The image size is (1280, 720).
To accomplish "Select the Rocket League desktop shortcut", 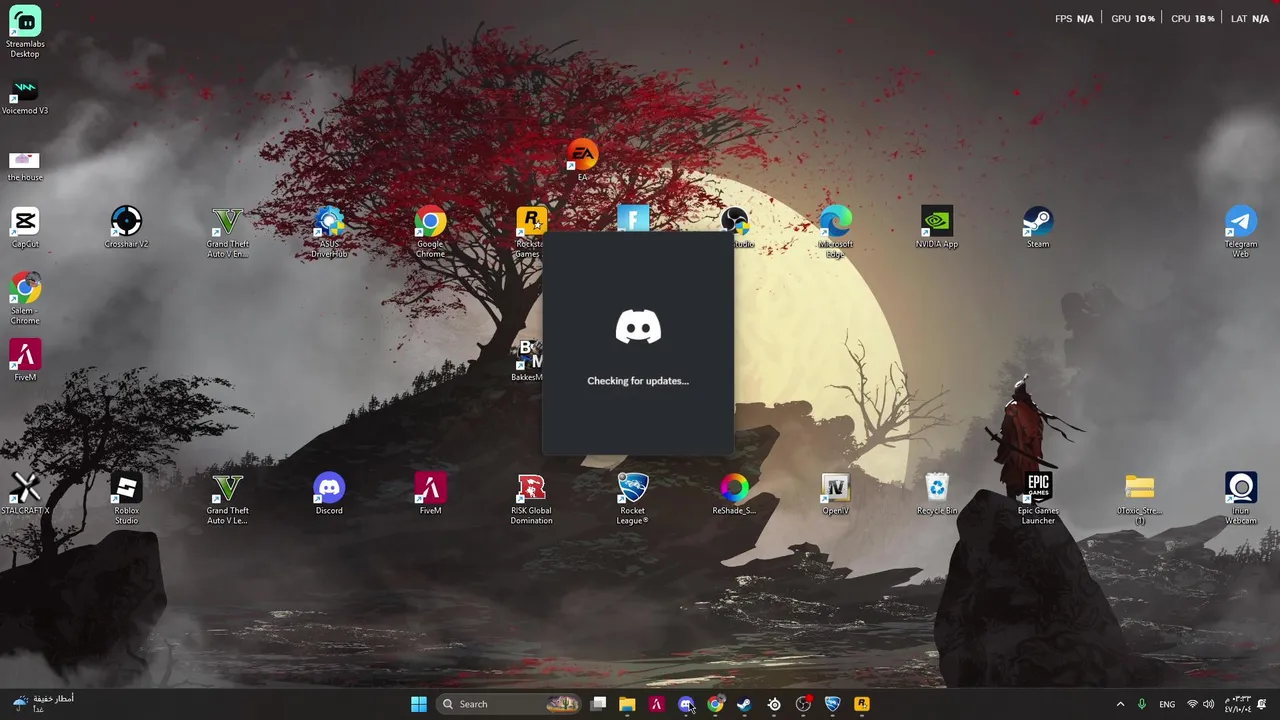I will pos(632,499).
